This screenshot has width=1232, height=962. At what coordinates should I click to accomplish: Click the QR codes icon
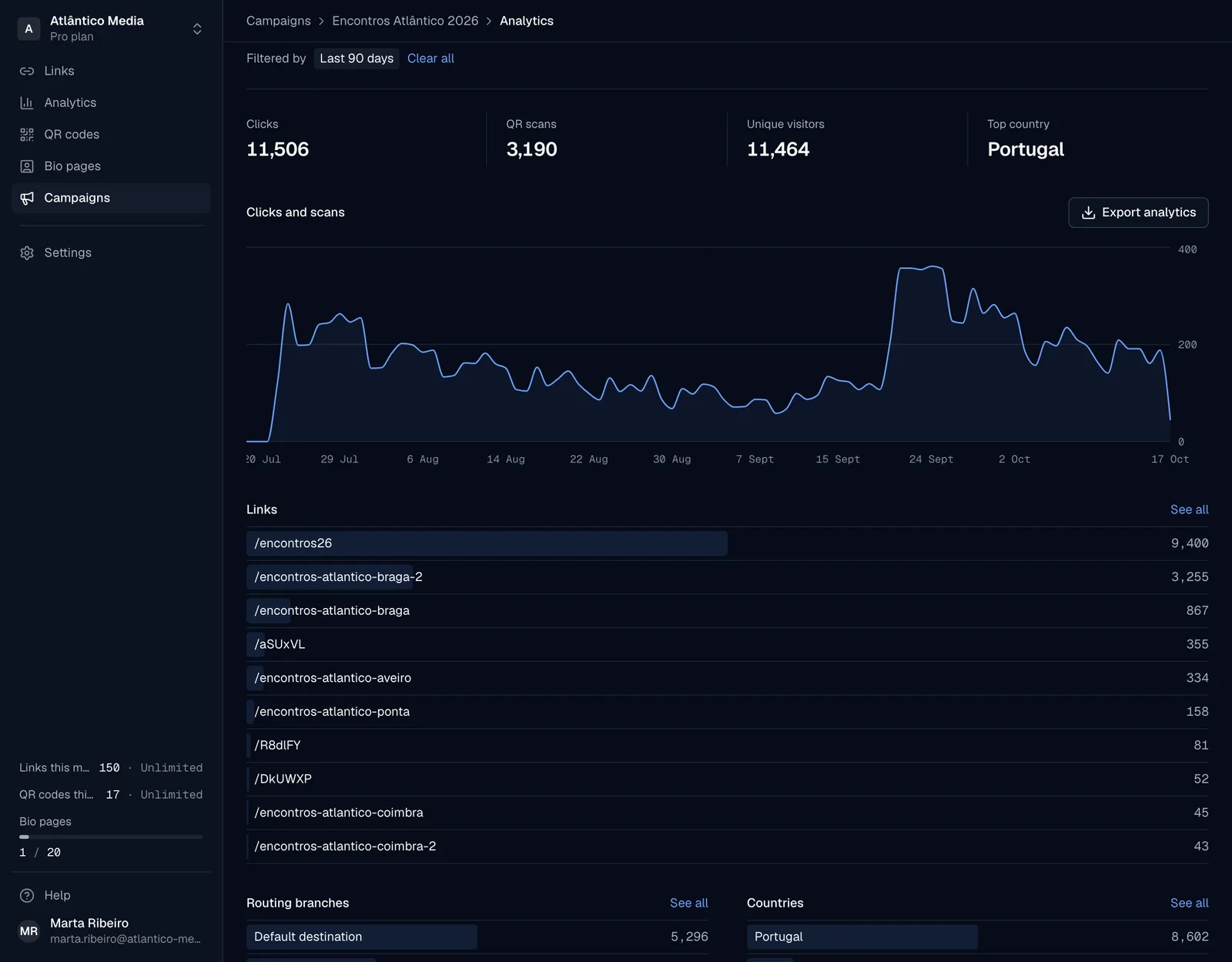coord(27,135)
